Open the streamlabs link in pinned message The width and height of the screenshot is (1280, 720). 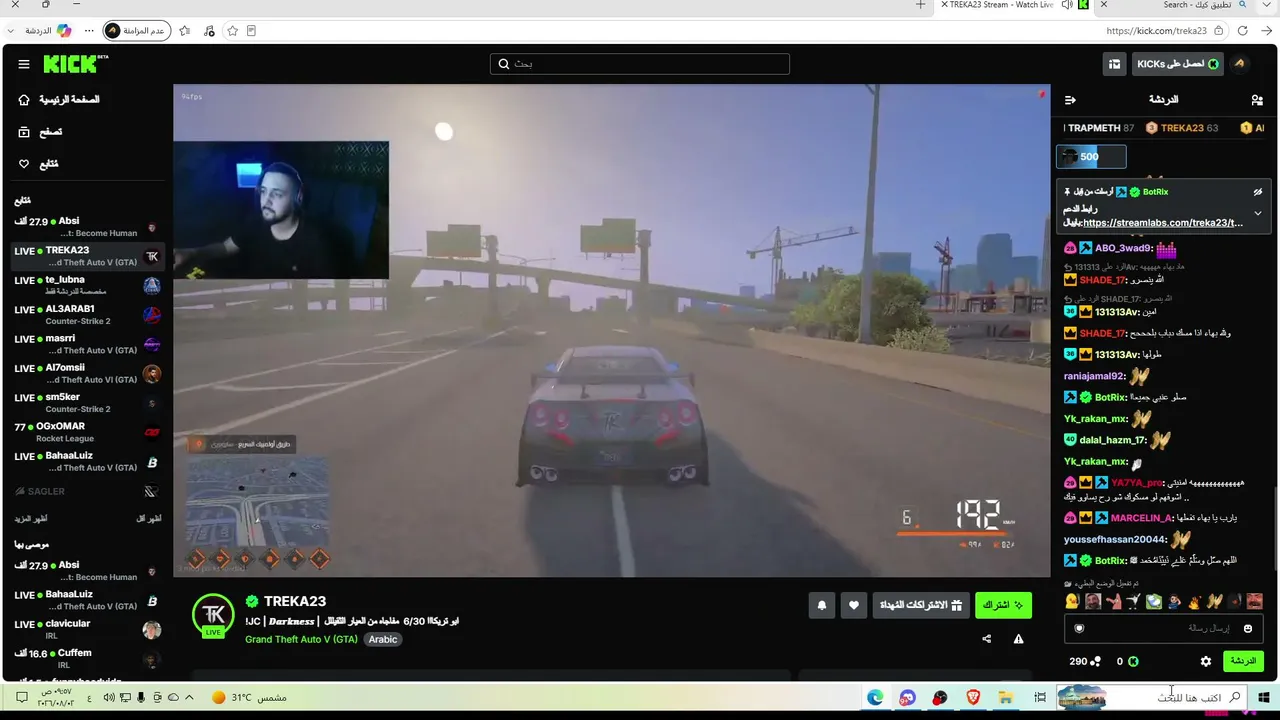click(x=1163, y=223)
